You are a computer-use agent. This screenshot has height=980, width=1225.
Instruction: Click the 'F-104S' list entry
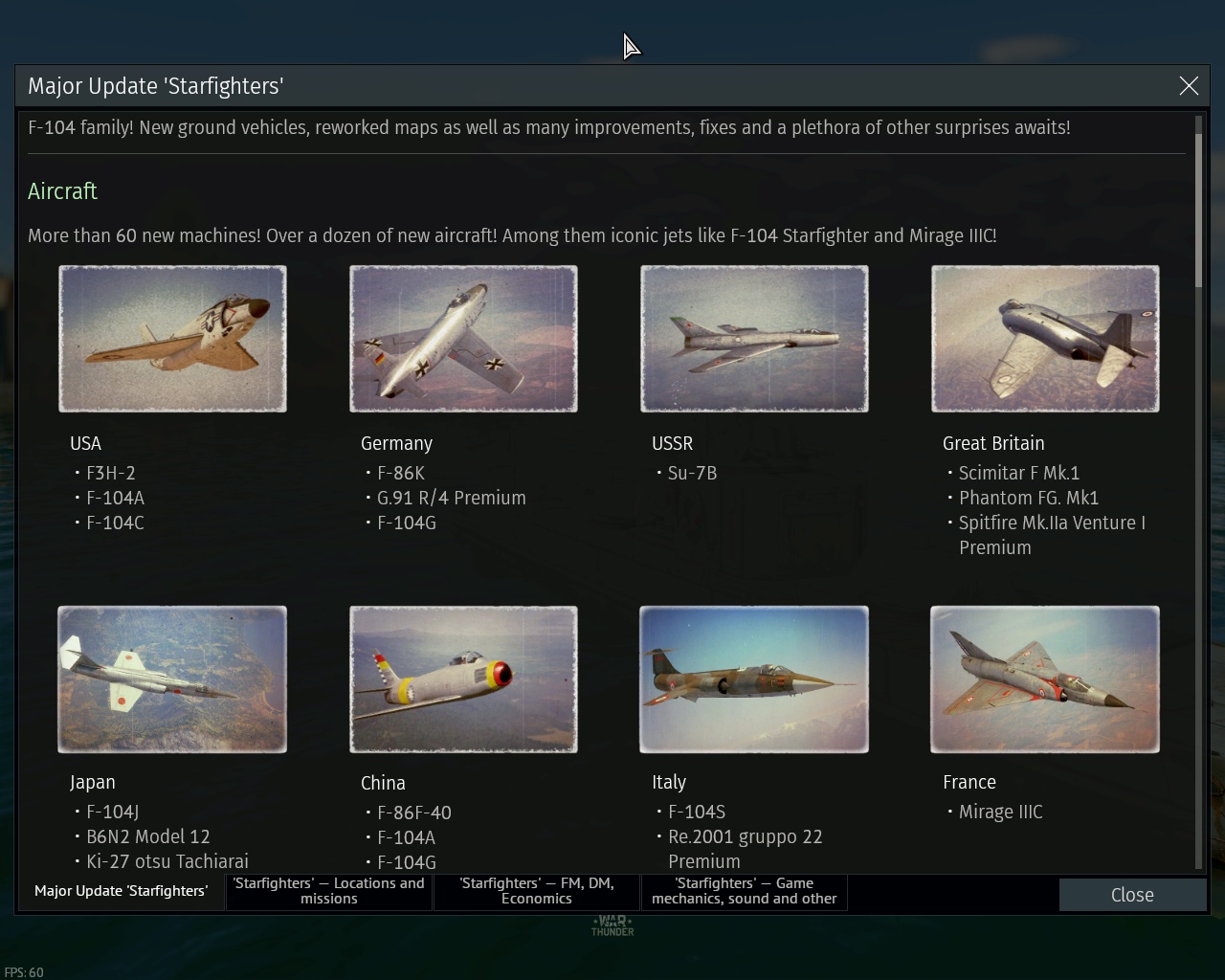697,812
